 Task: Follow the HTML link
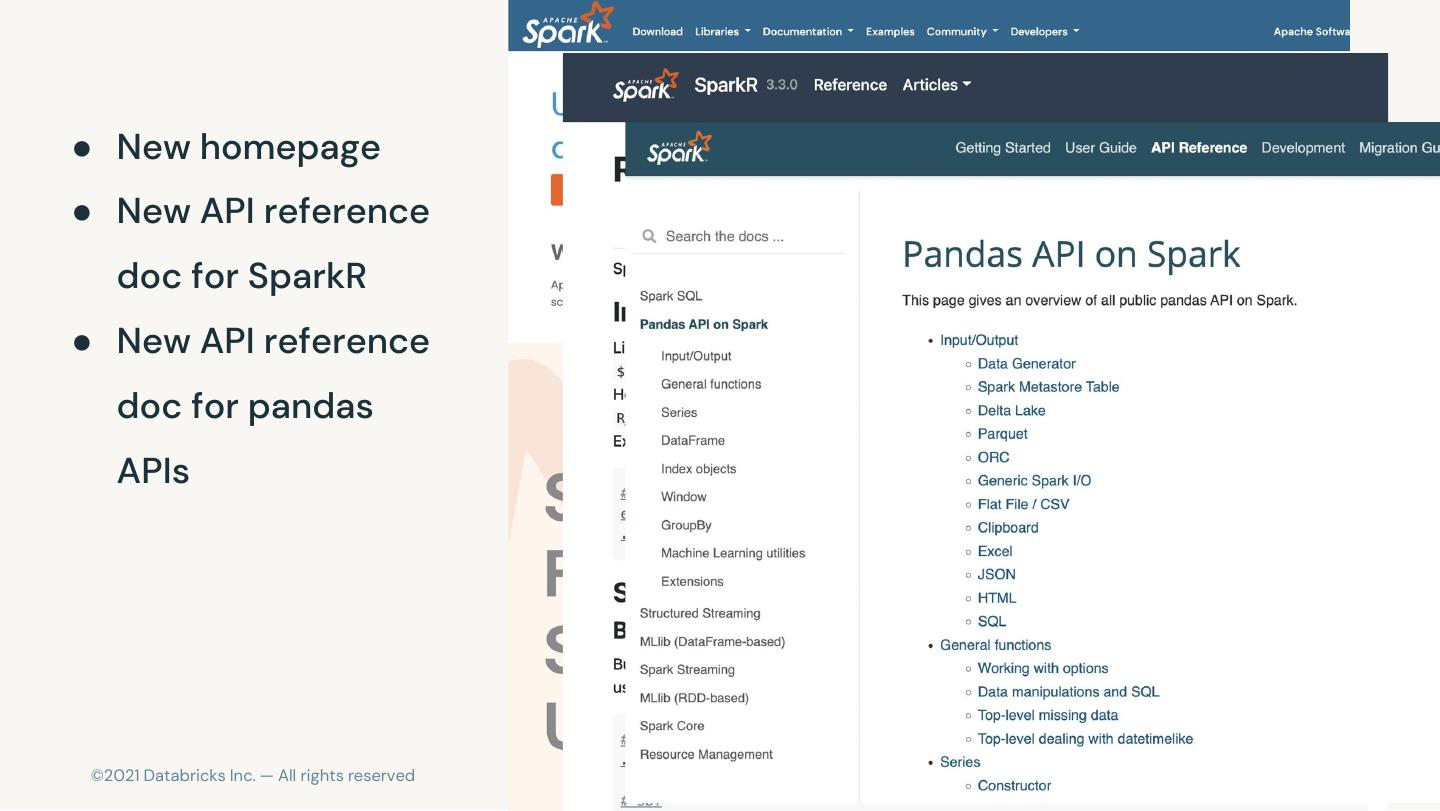pos(997,598)
